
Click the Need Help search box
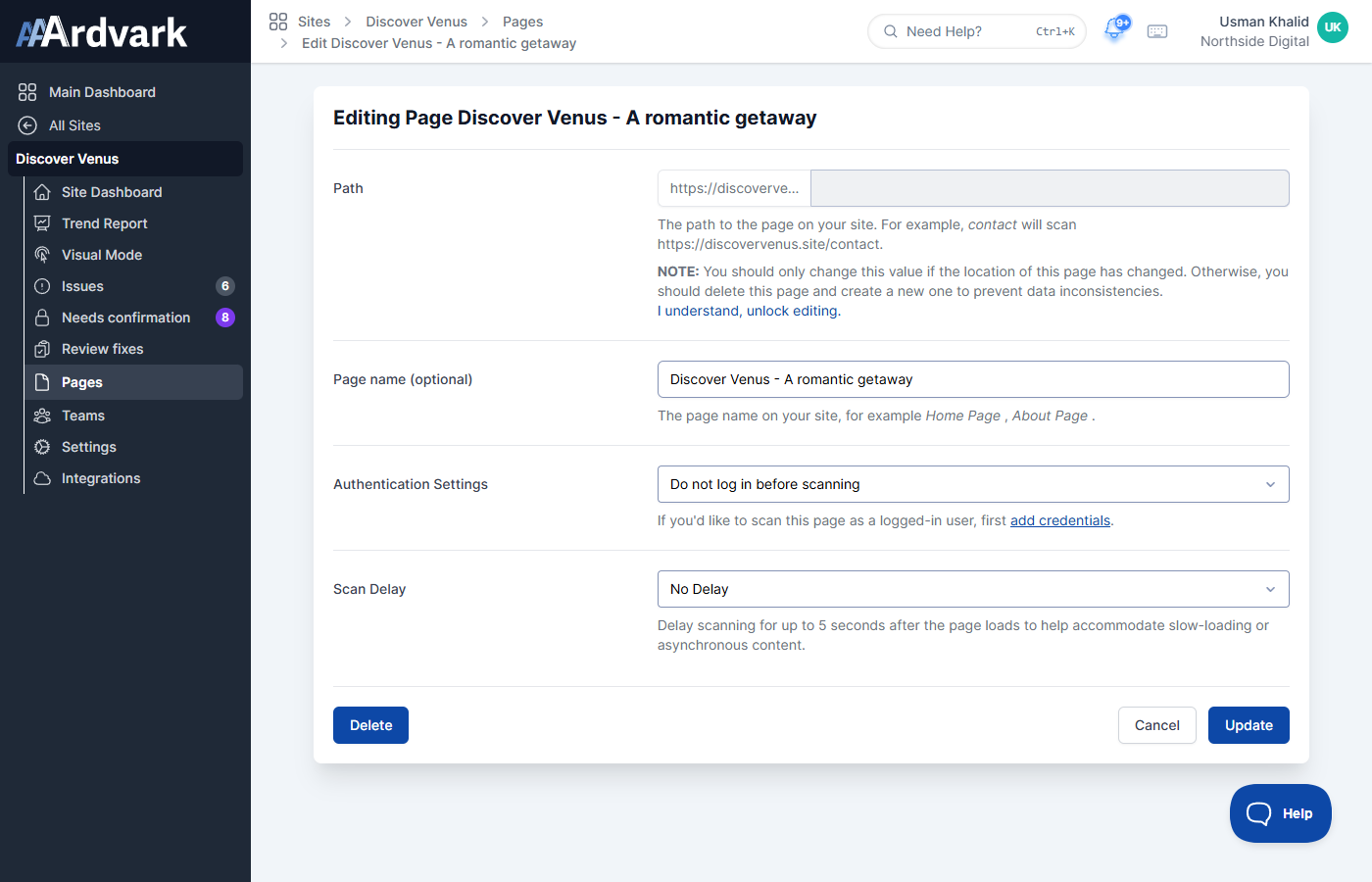(x=977, y=31)
